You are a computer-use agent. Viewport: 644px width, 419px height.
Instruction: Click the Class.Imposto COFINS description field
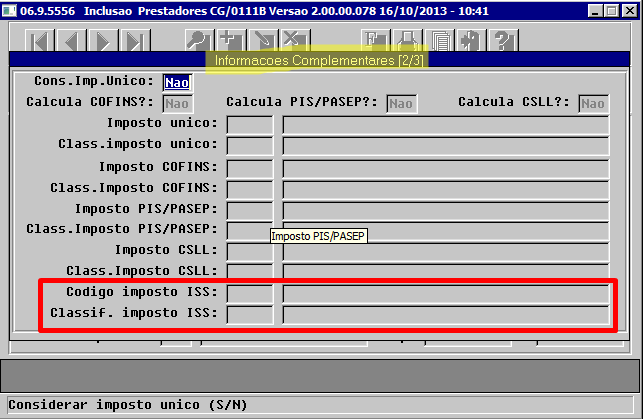446,190
